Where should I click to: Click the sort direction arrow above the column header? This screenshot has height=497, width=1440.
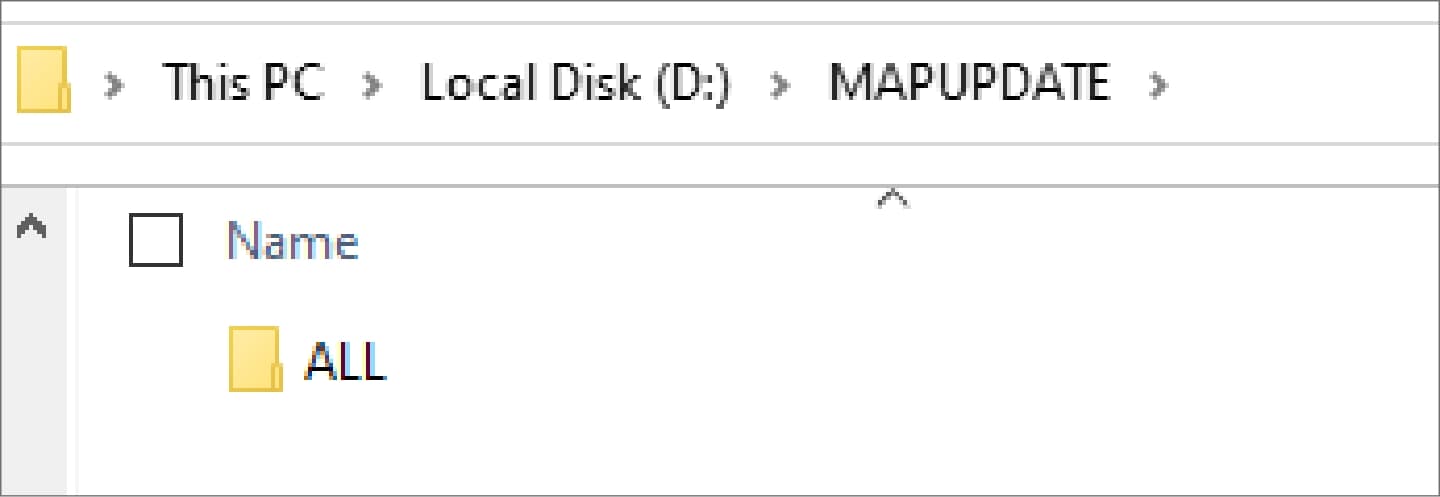tap(892, 199)
